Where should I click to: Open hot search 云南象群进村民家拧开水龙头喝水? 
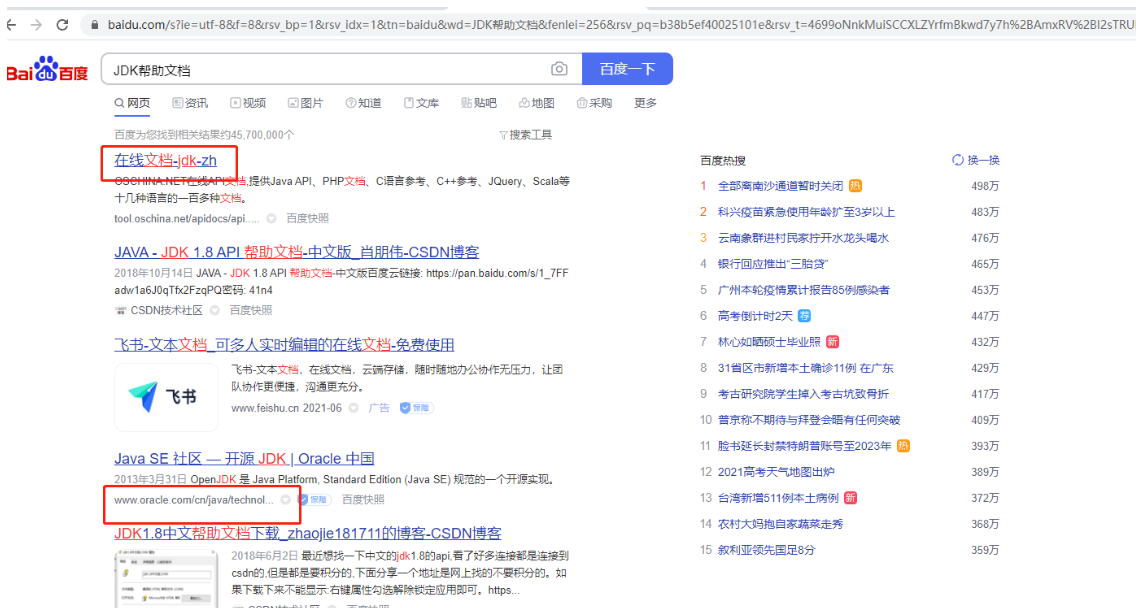(803, 238)
